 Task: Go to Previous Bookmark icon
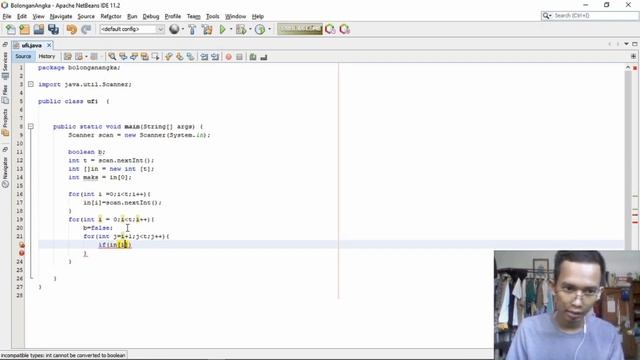pyautogui.click(x=169, y=57)
